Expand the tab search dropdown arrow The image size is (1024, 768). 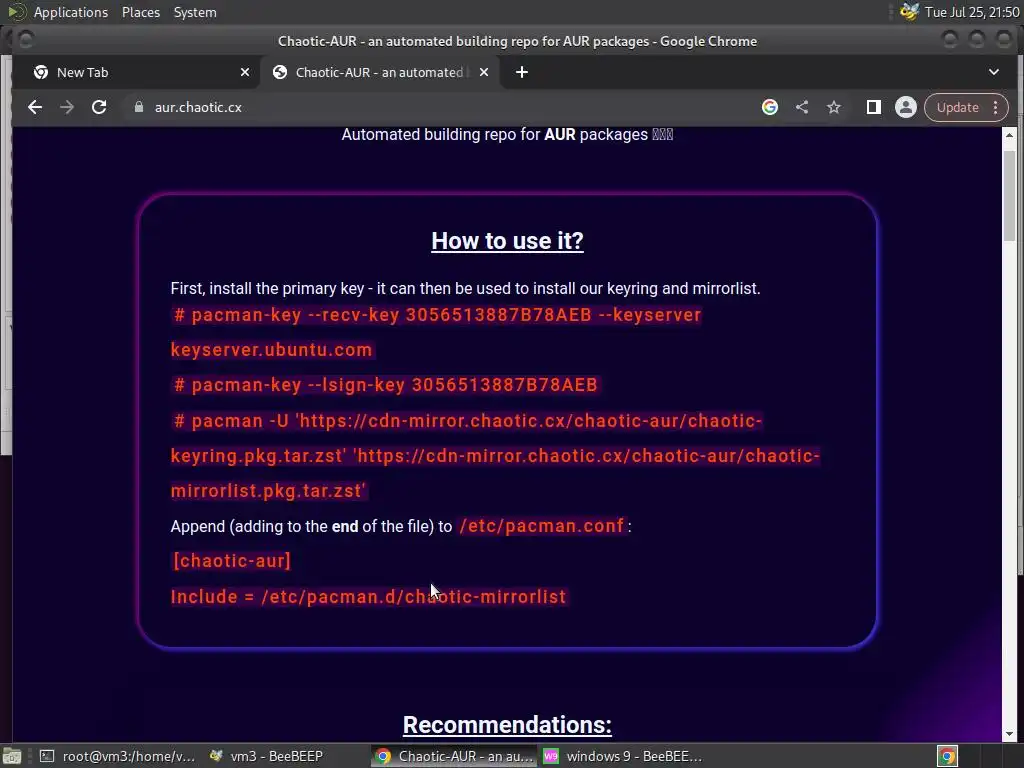[993, 72]
